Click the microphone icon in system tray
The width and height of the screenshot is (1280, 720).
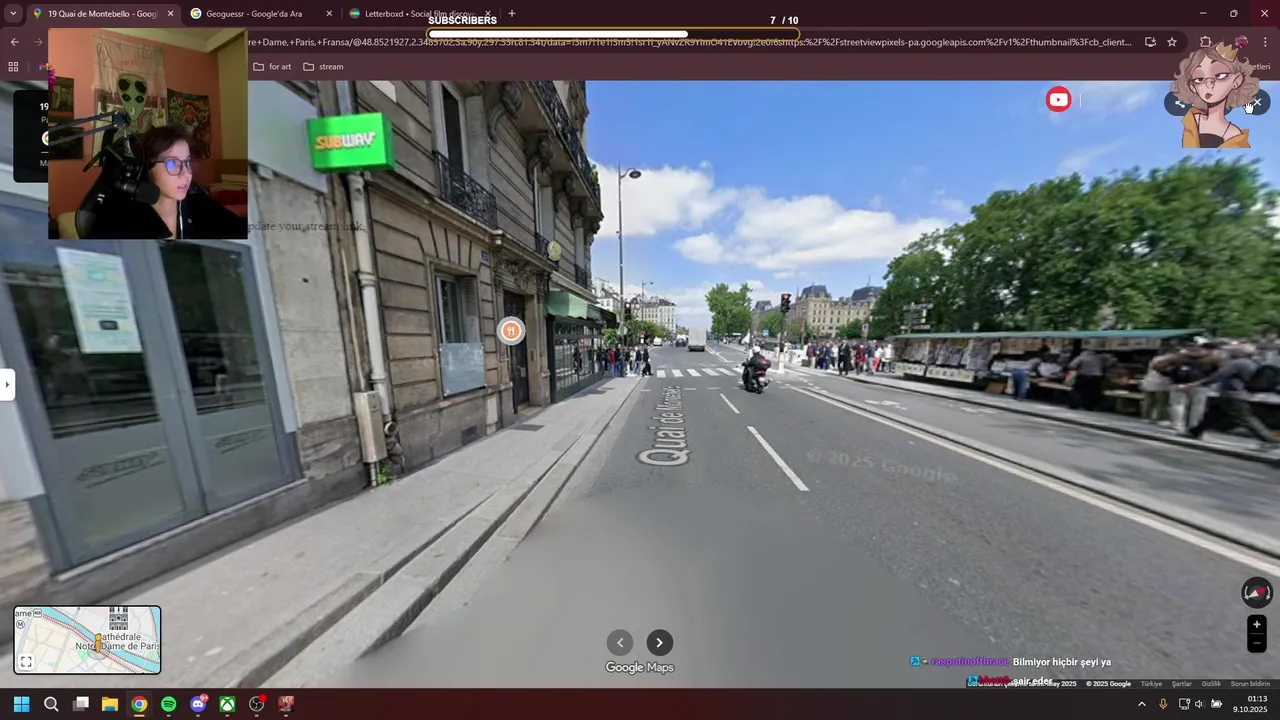[x=1163, y=704]
